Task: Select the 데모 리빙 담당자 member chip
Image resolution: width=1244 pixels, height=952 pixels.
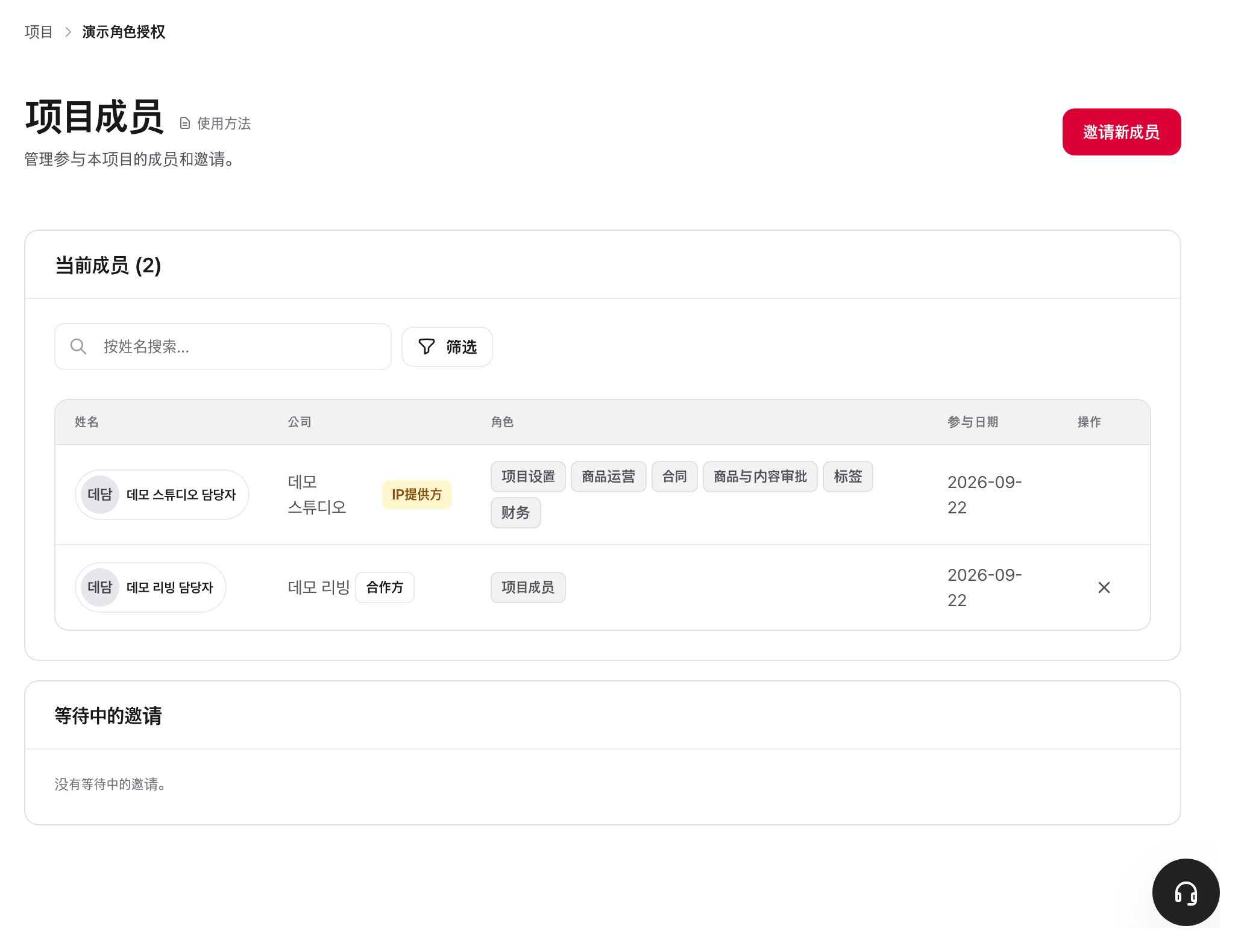Action: (x=151, y=587)
